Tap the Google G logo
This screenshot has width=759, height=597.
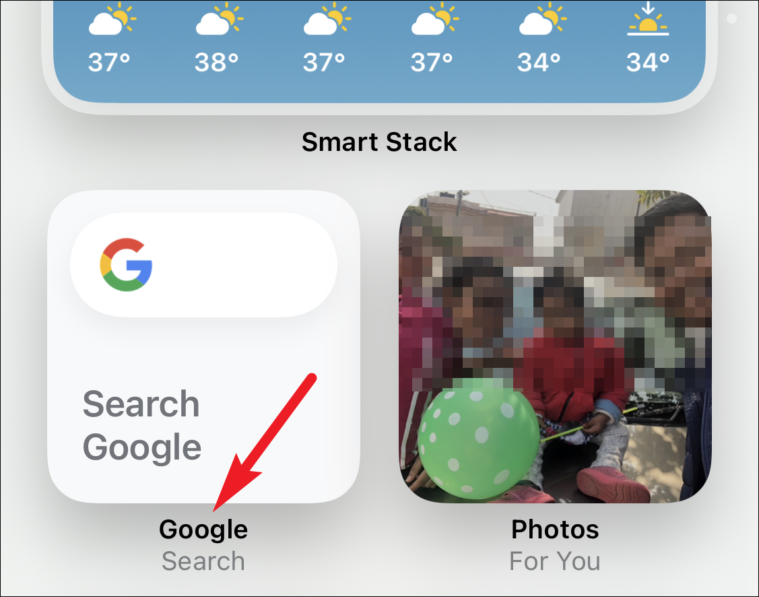coord(126,264)
